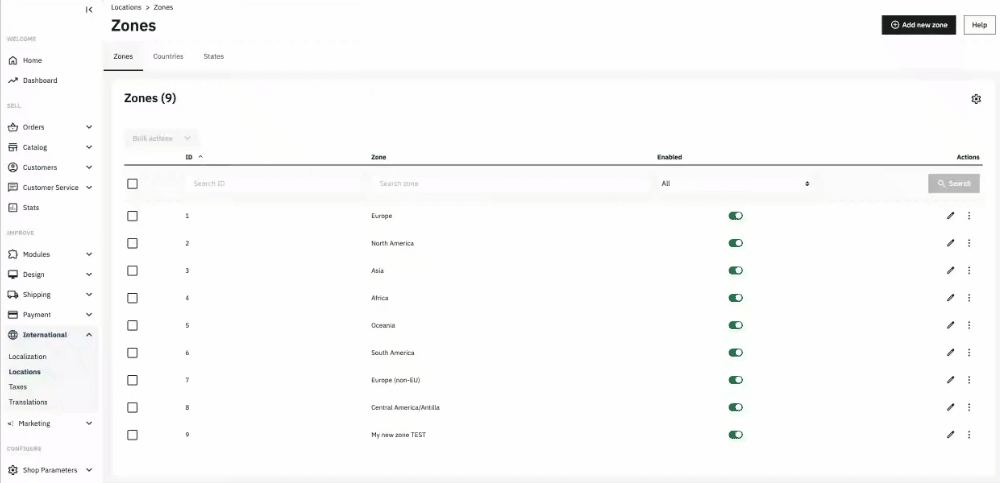Viewport: 1000px width, 483px height.
Task: Disable the Europe zone toggle
Action: 735,216
